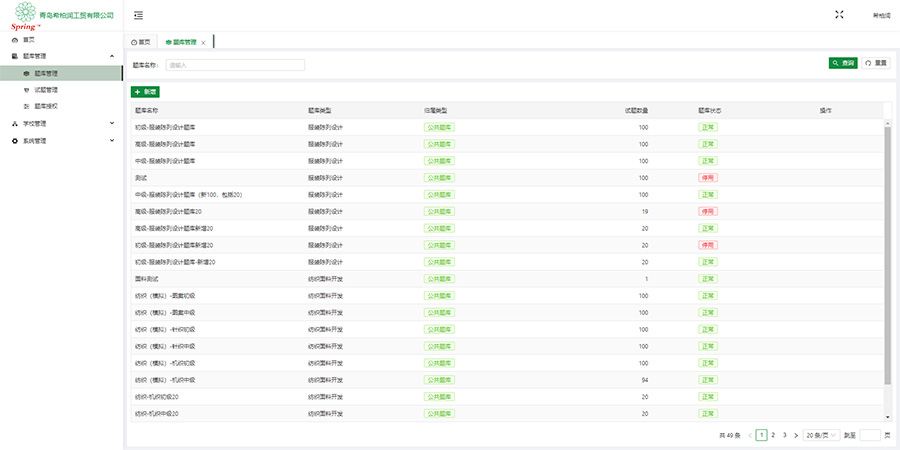Go to page 2 in pagination
Image resolution: width=900 pixels, height=450 pixels.
coord(773,436)
